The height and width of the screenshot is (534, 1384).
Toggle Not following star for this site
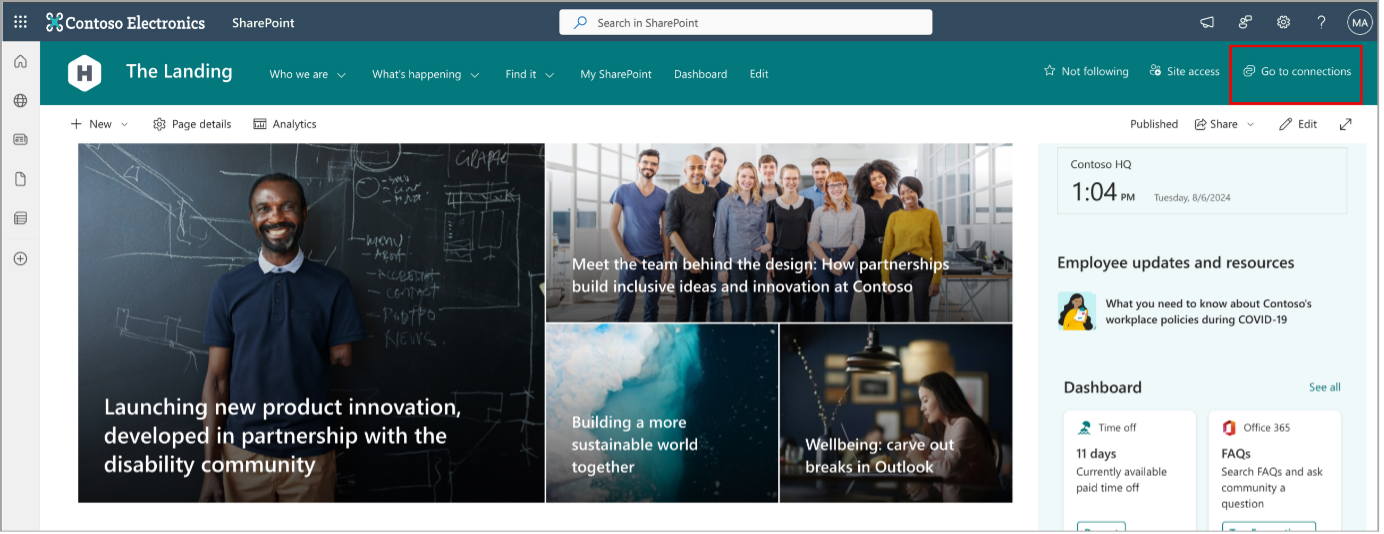[1086, 71]
